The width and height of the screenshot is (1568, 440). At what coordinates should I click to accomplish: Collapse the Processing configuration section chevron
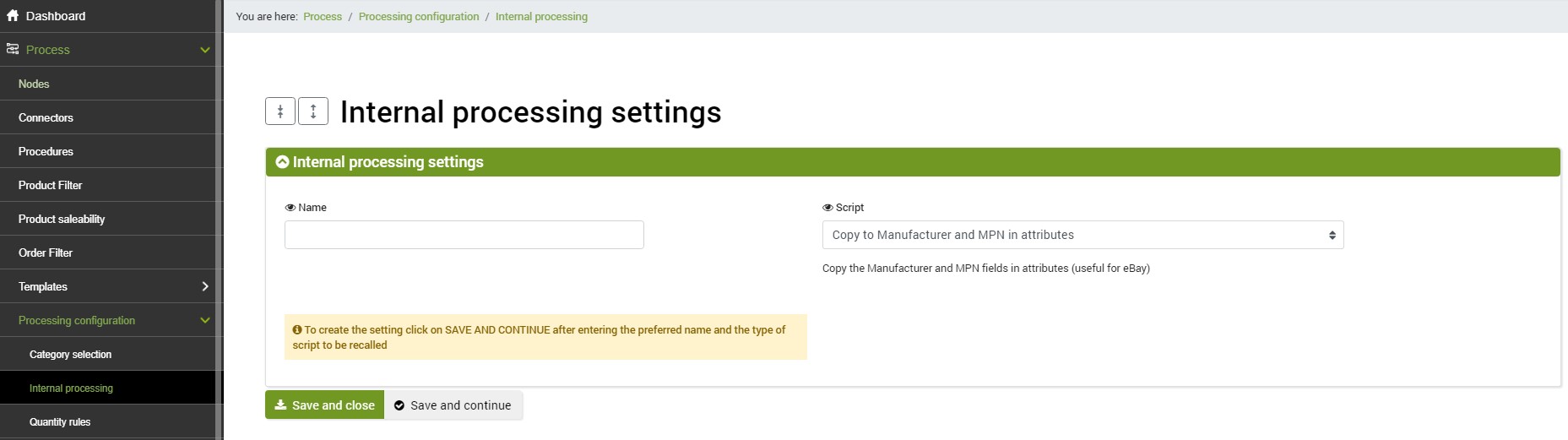coord(204,320)
